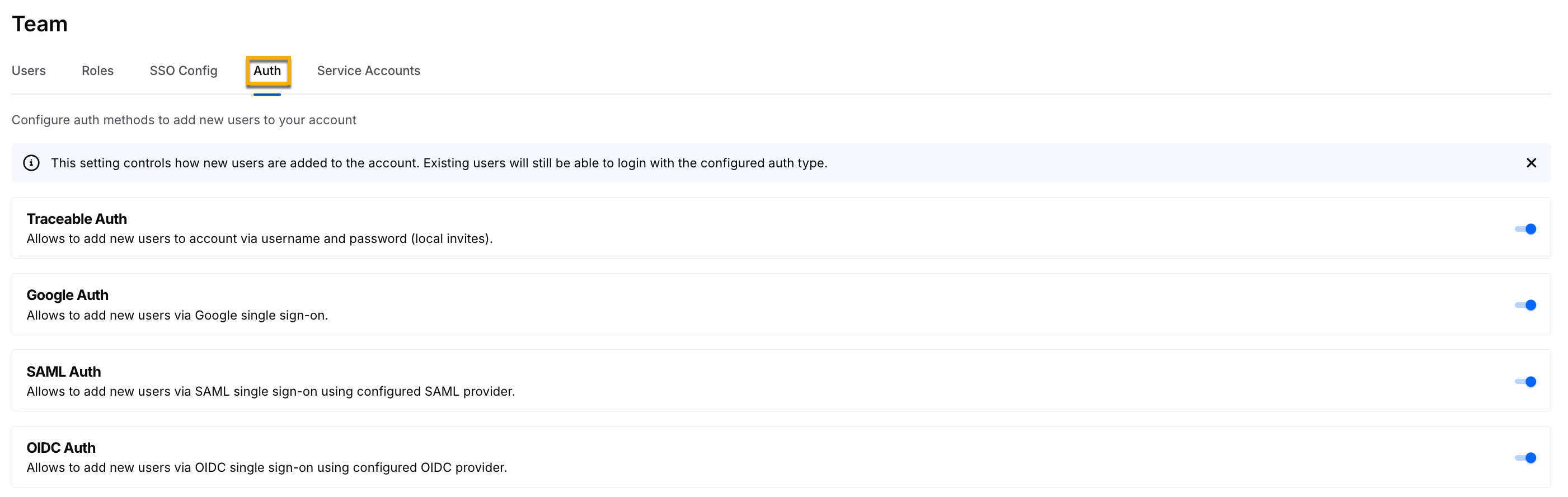Click the Team page heading

point(40,24)
